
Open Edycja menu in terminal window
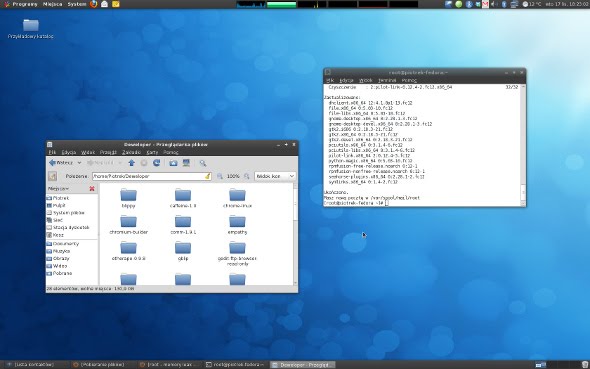point(346,80)
